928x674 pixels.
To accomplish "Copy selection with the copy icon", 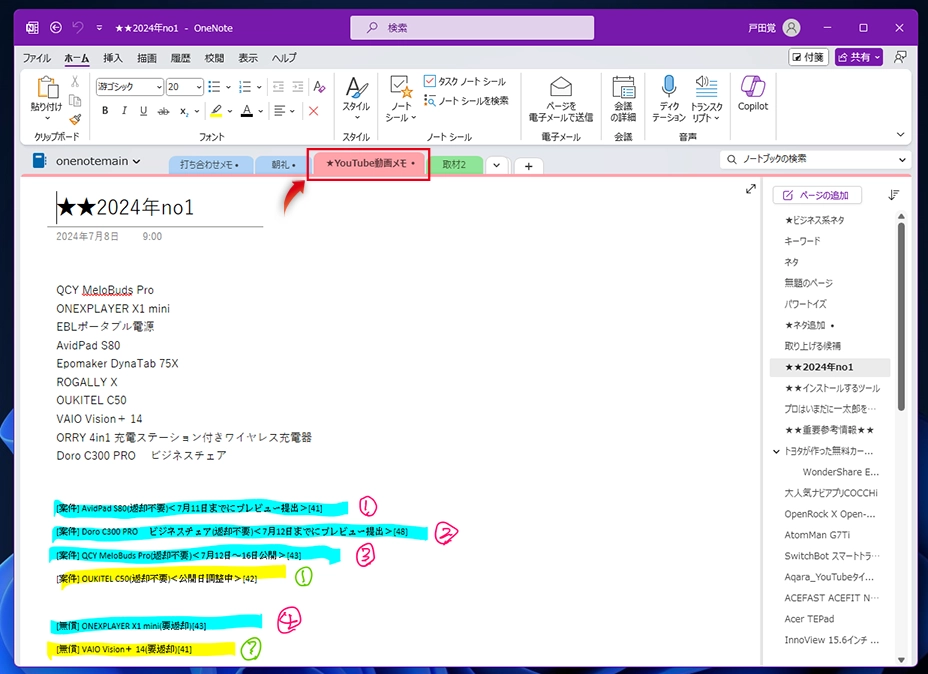I will pyautogui.click(x=75, y=100).
